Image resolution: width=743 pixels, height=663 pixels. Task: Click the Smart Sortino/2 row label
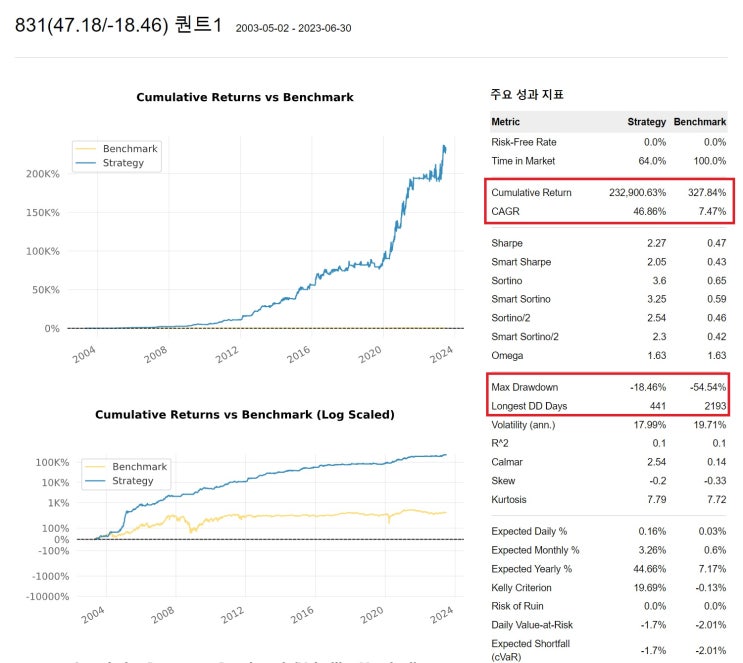pyautogui.click(x=525, y=336)
